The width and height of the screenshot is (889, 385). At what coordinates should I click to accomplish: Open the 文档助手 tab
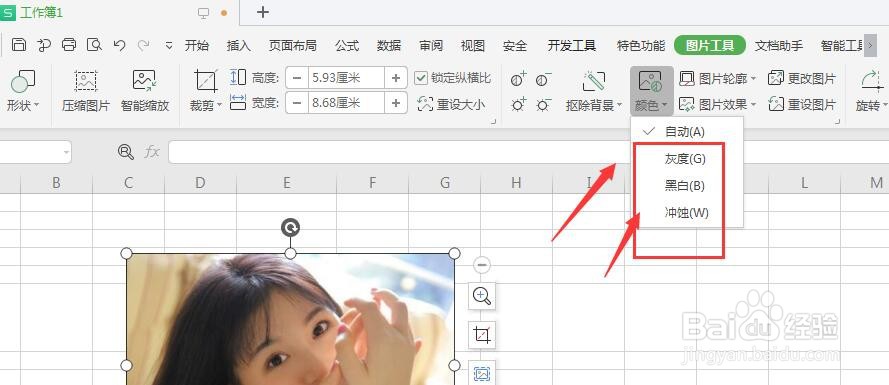click(779, 46)
